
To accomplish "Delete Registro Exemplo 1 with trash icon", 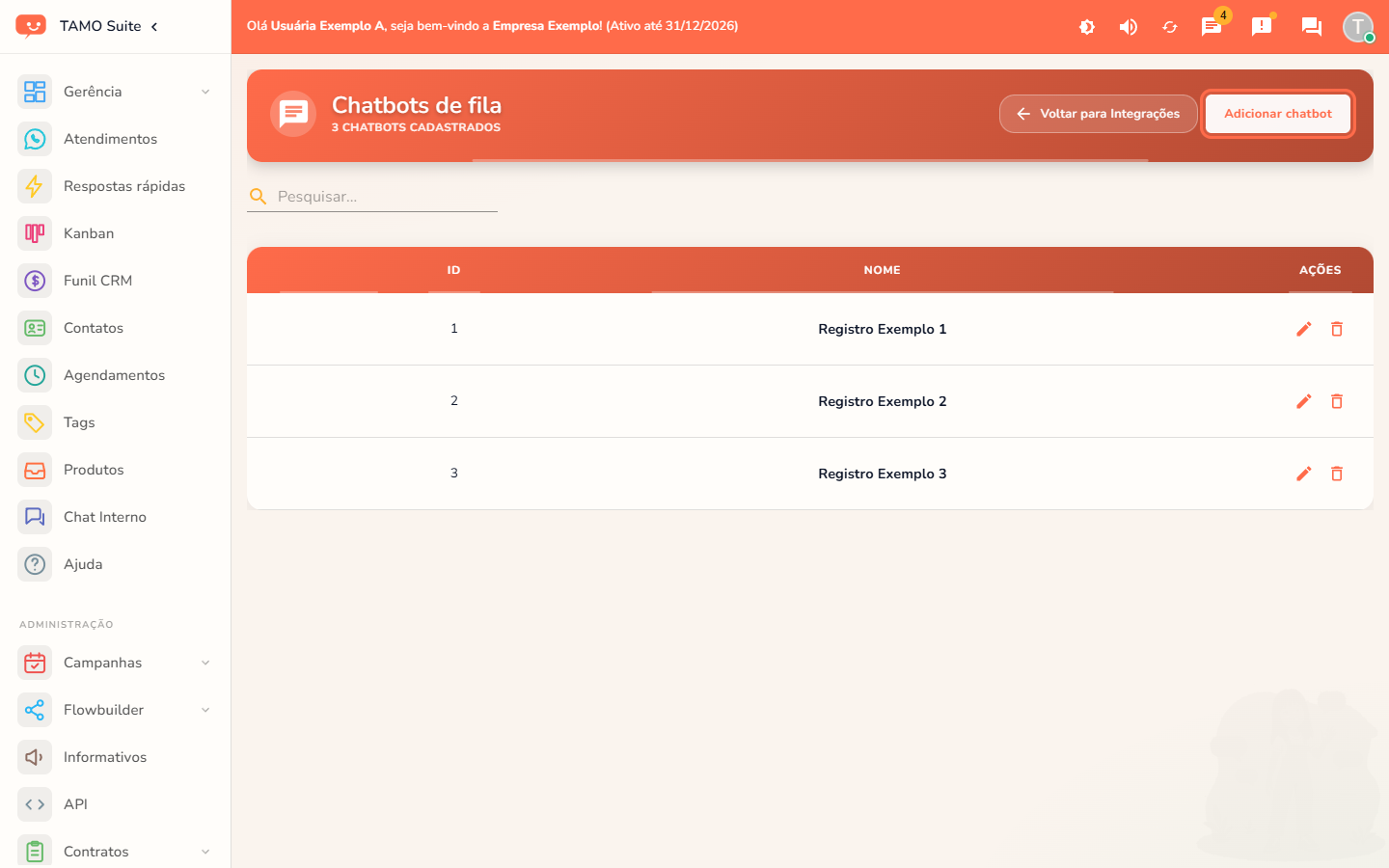I will tap(1337, 329).
